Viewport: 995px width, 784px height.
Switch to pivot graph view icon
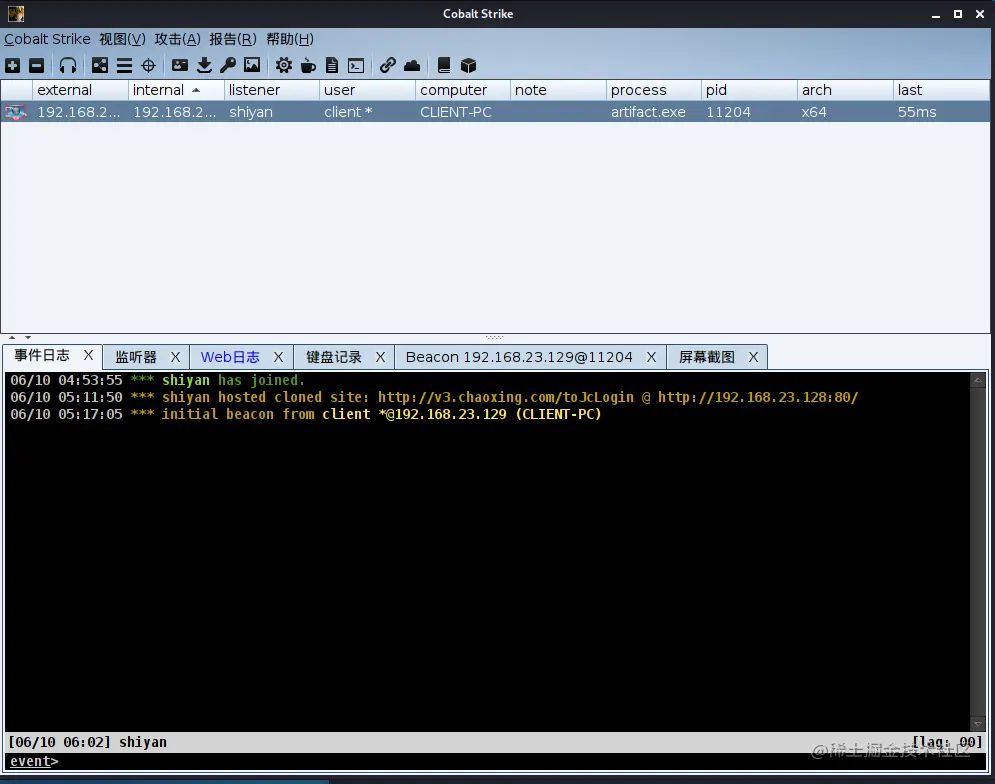(x=100, y=65)
